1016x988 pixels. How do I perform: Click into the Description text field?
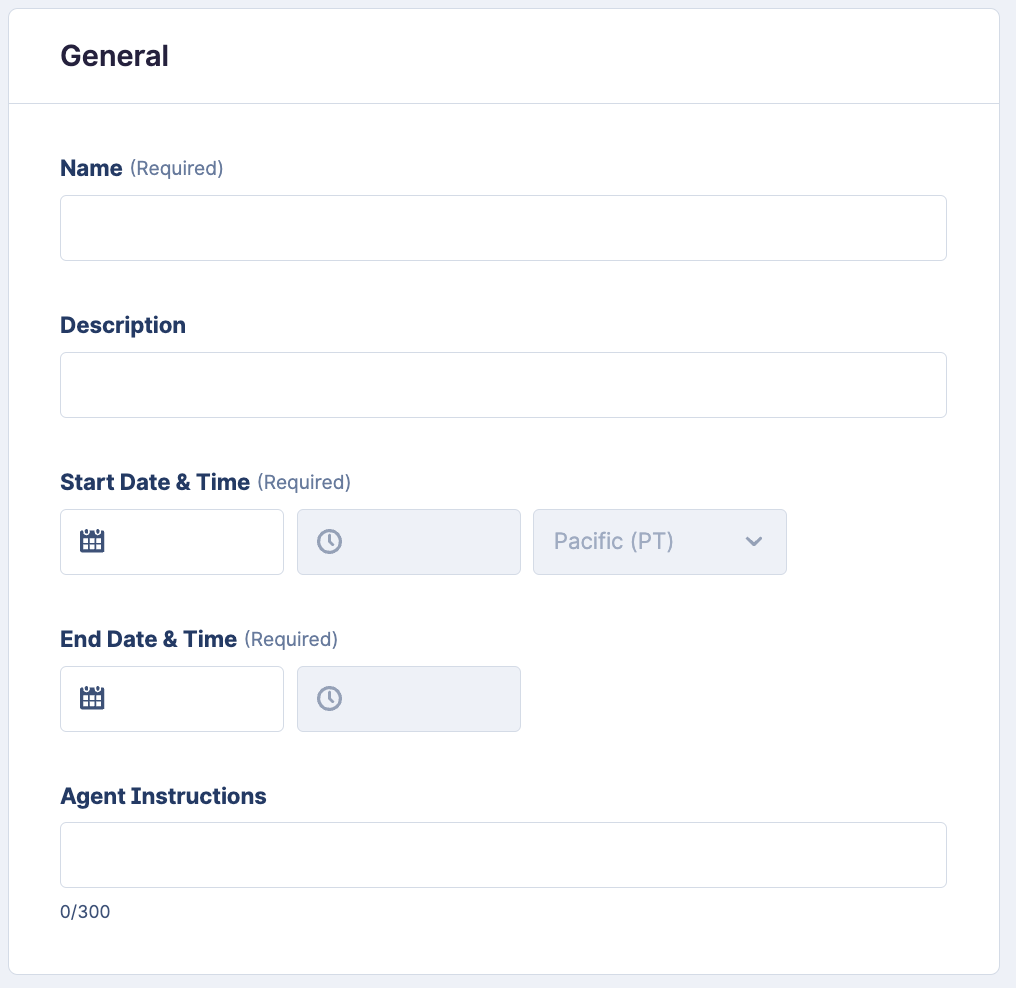click(503, 385)
